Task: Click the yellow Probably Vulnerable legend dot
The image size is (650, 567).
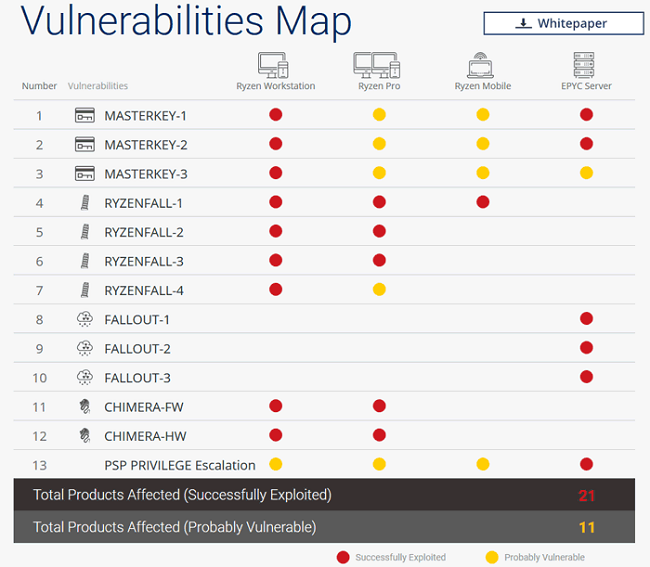Action: click(492, 557)
